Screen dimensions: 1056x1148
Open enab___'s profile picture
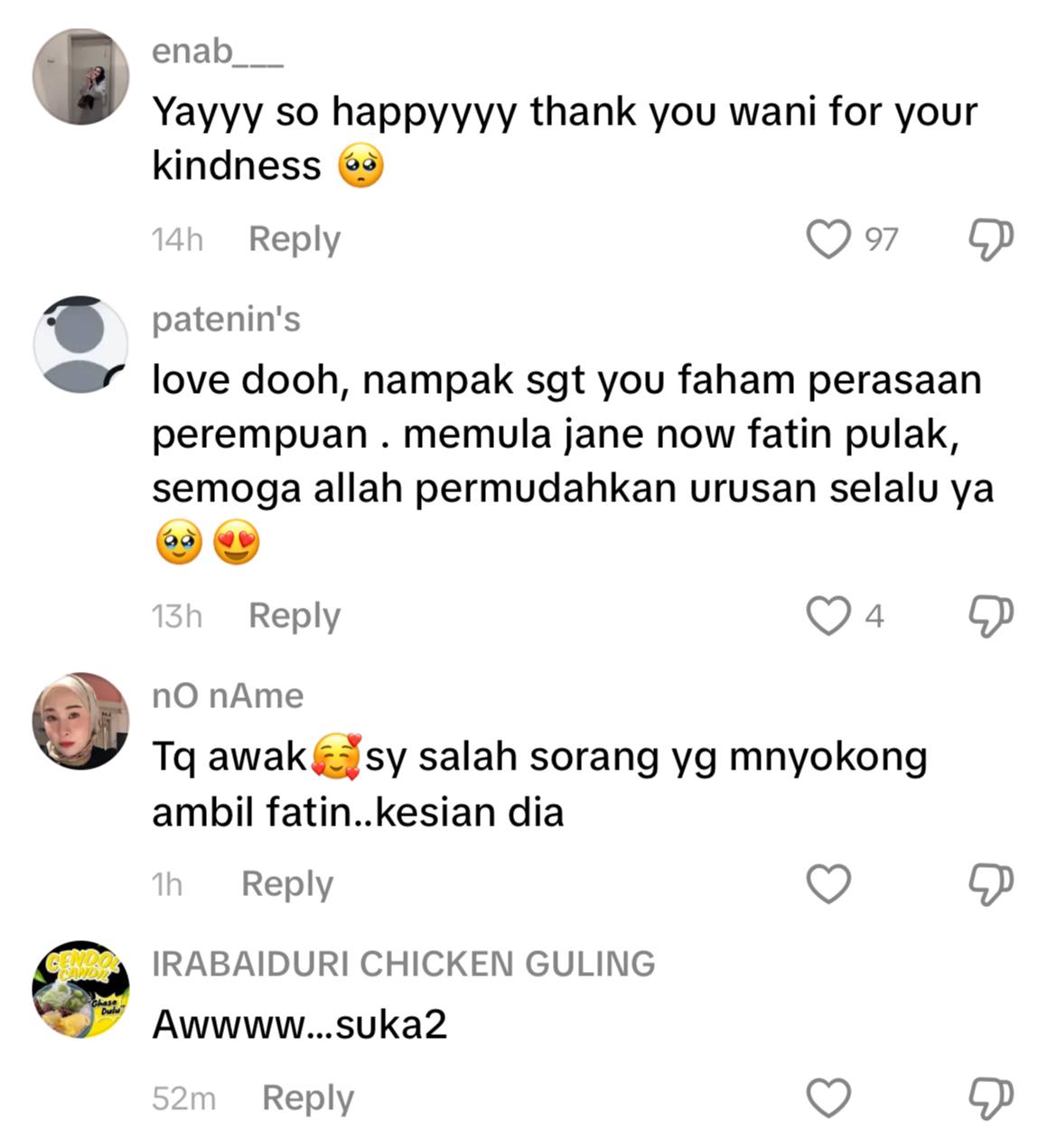[80, 76]
